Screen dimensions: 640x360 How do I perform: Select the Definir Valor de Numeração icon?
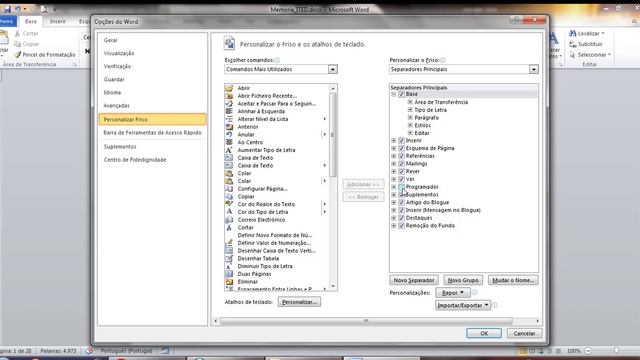(x=229, y=243)
